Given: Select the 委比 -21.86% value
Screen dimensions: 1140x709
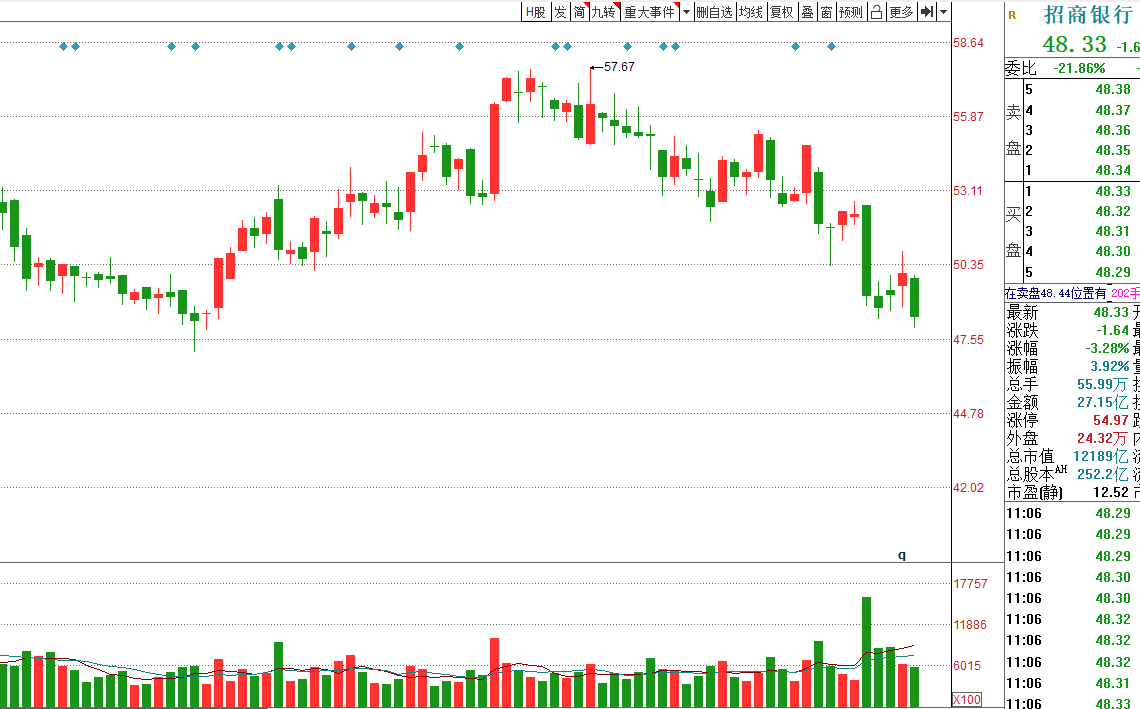Looking at the screenshot, I should click(x=1080, y=68).
